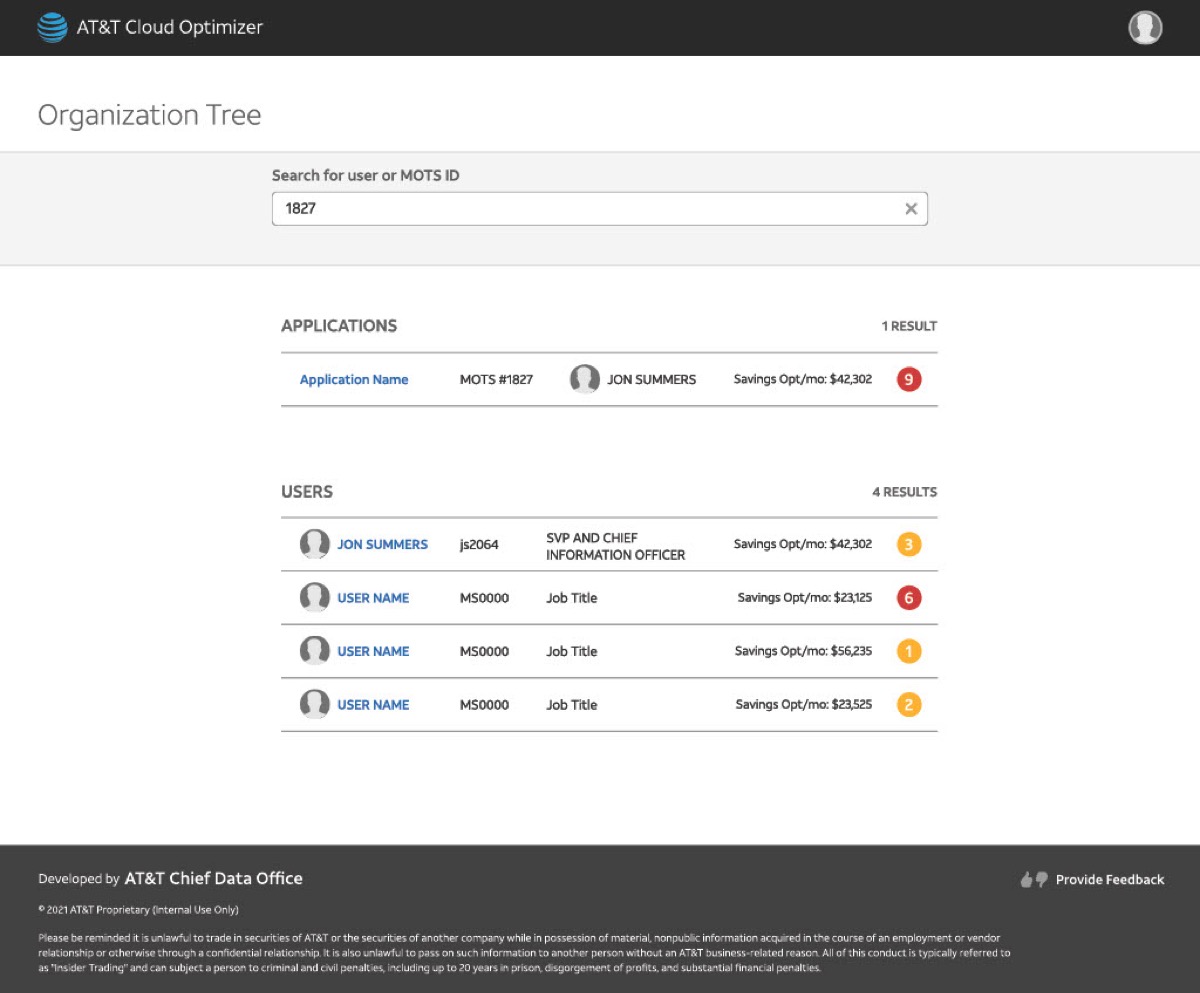Click the AT&T globe logo
Screen dimensions: 1200x993
[x=52, y=27]
